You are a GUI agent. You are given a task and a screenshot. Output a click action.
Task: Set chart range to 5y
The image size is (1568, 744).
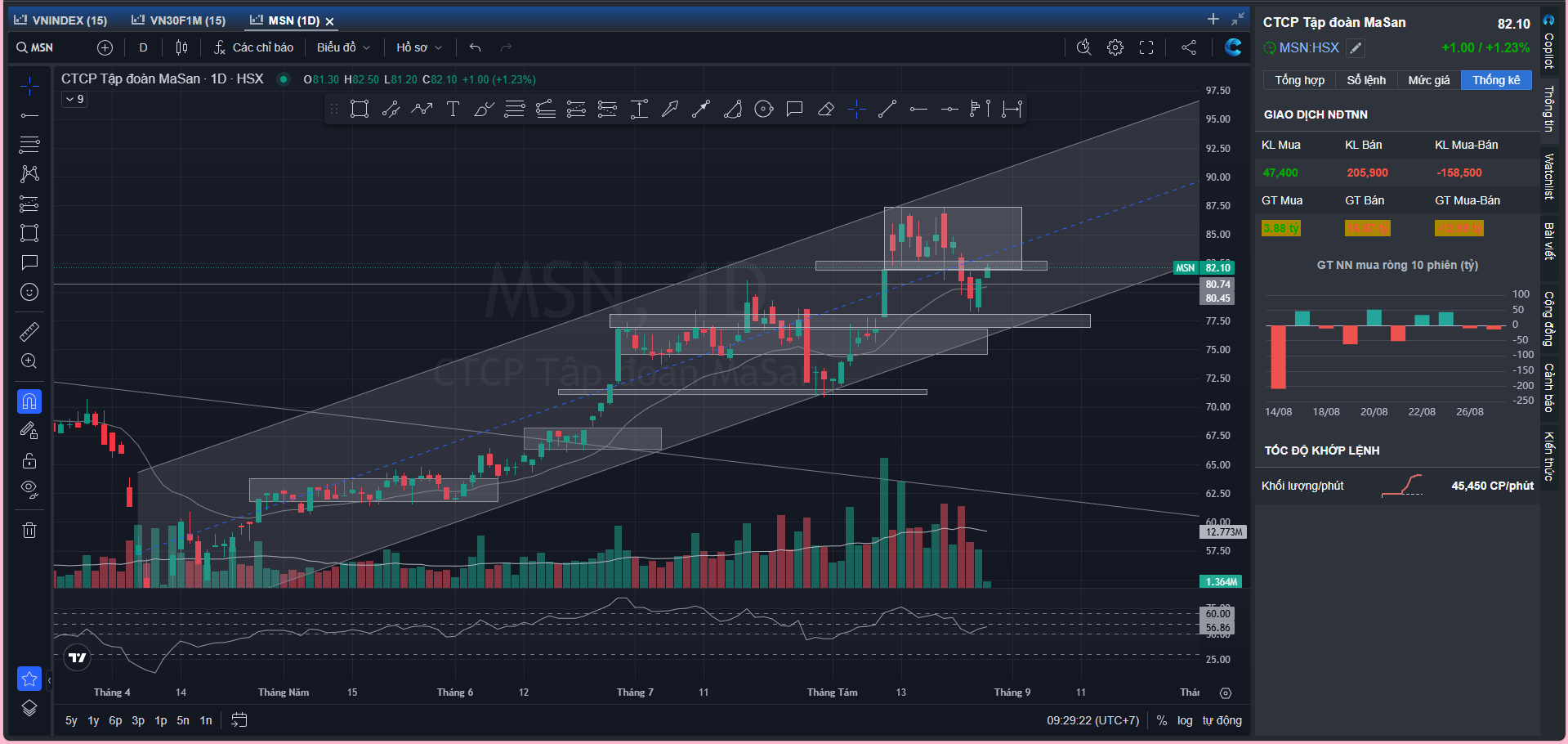point(71,720)
